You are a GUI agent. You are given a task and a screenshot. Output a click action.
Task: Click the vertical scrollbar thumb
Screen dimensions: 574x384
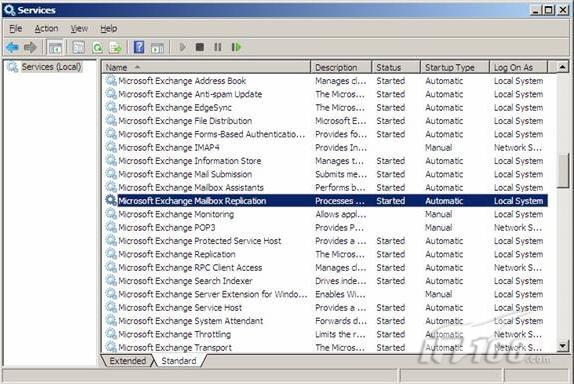[x=562, y=171]
